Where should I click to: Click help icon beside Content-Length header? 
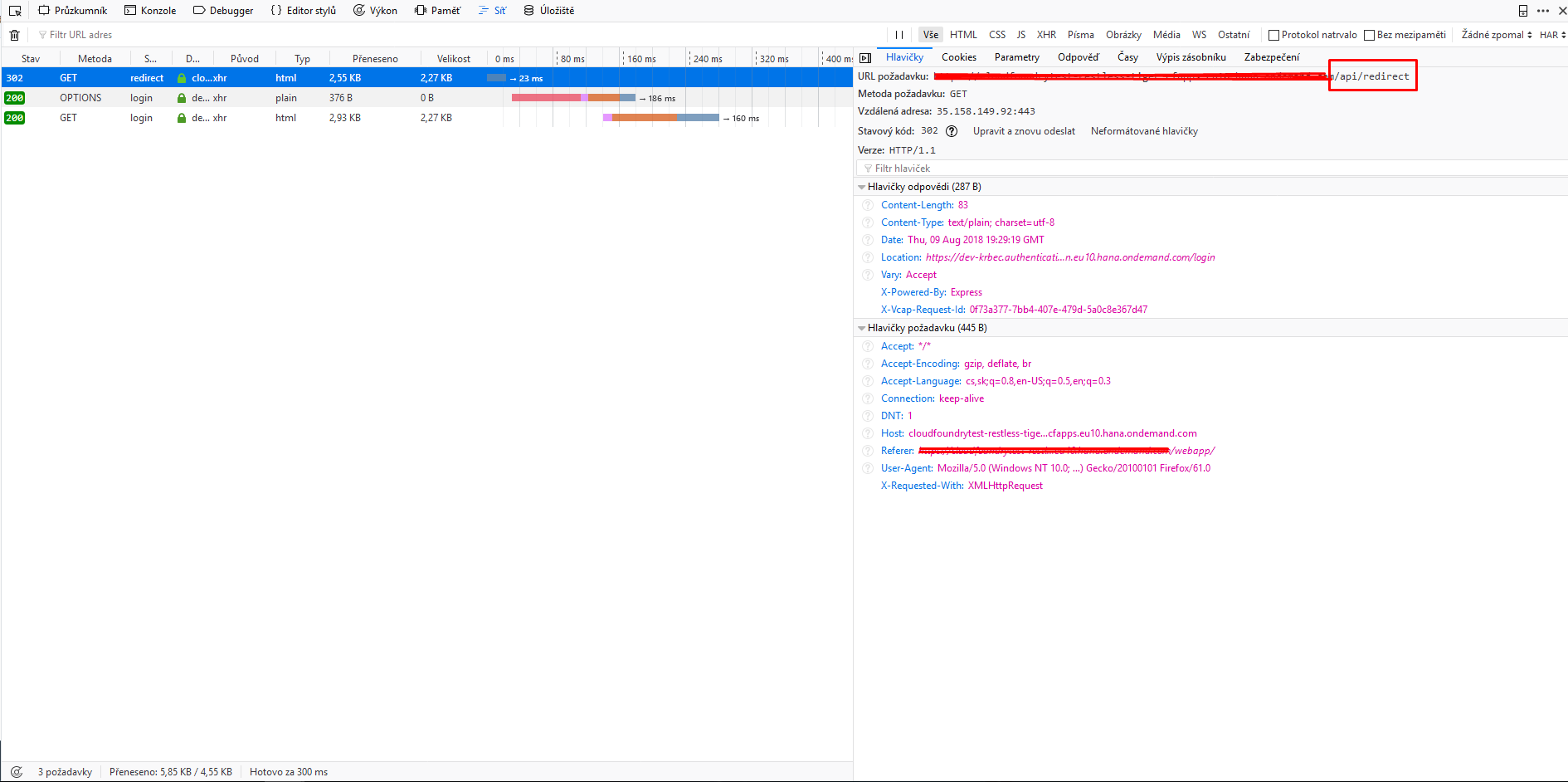click(868, 205)
